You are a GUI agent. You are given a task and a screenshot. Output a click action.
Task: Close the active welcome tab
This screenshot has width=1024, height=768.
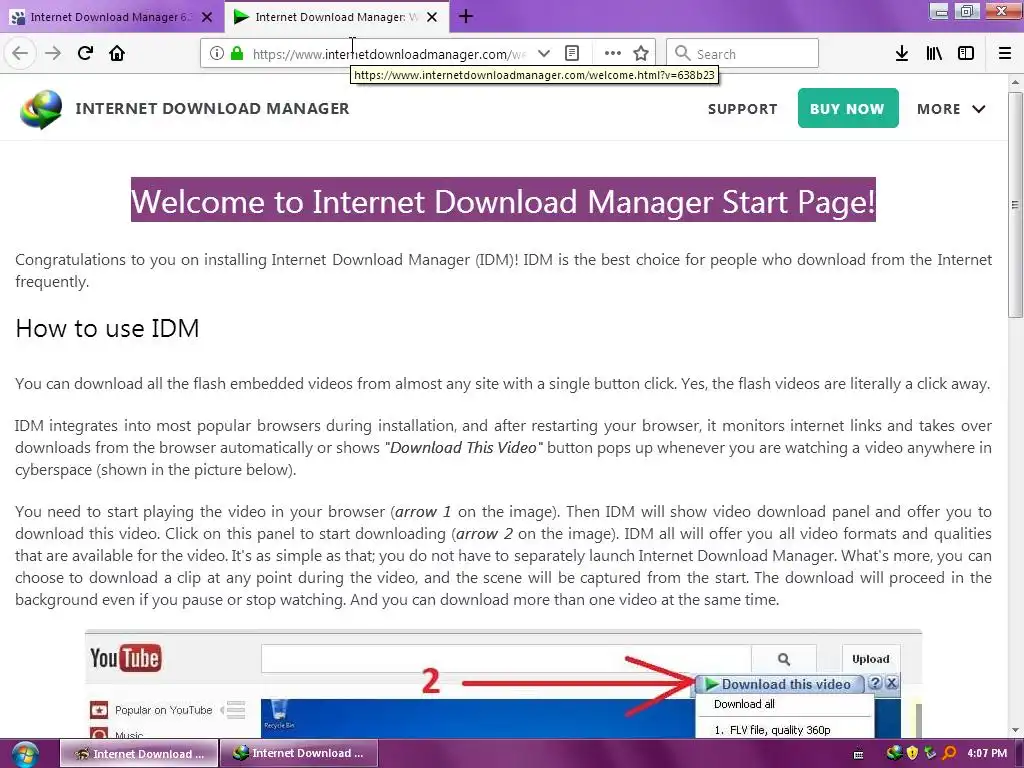(432, 17)
